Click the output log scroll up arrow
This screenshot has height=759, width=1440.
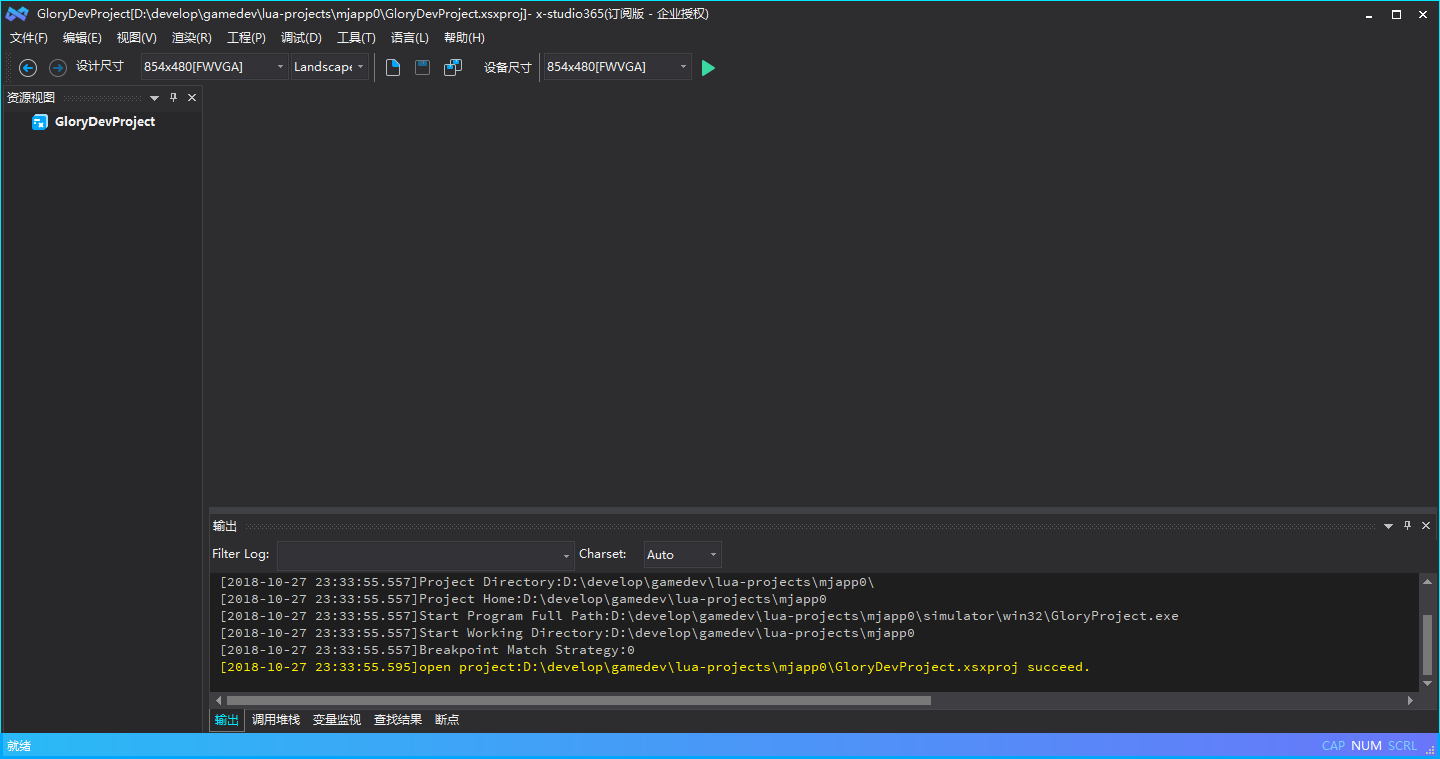1427,580
